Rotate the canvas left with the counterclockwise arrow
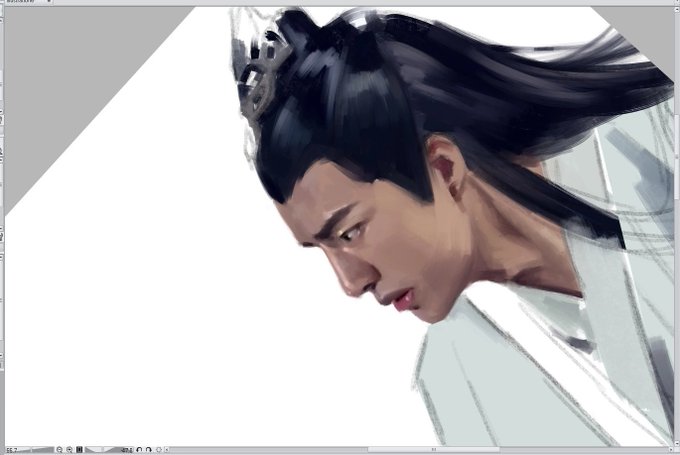The height and width of the screenshot is (455, 680). pyautogui.click(x=139, y=450)
